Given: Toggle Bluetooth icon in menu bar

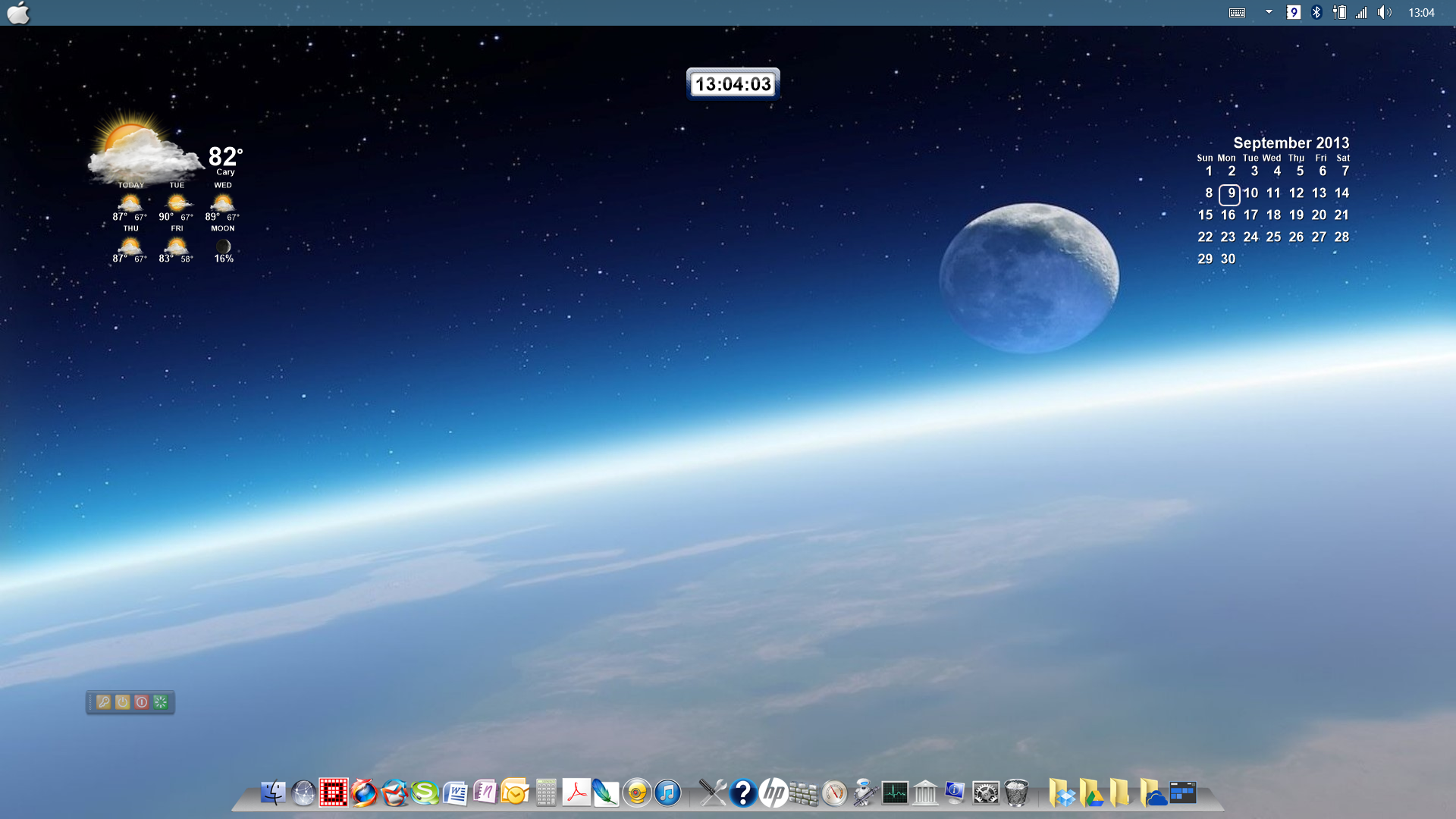Looking at the screenshot, I should [1316, 12].
